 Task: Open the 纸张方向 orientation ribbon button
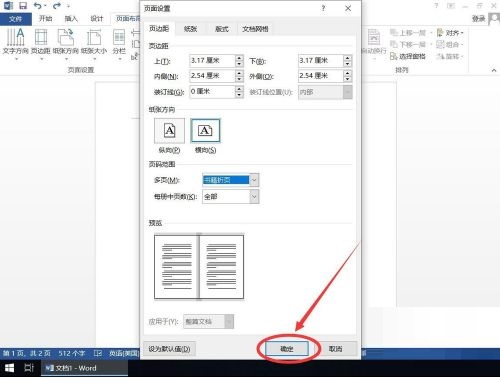[x=66, y=45]
